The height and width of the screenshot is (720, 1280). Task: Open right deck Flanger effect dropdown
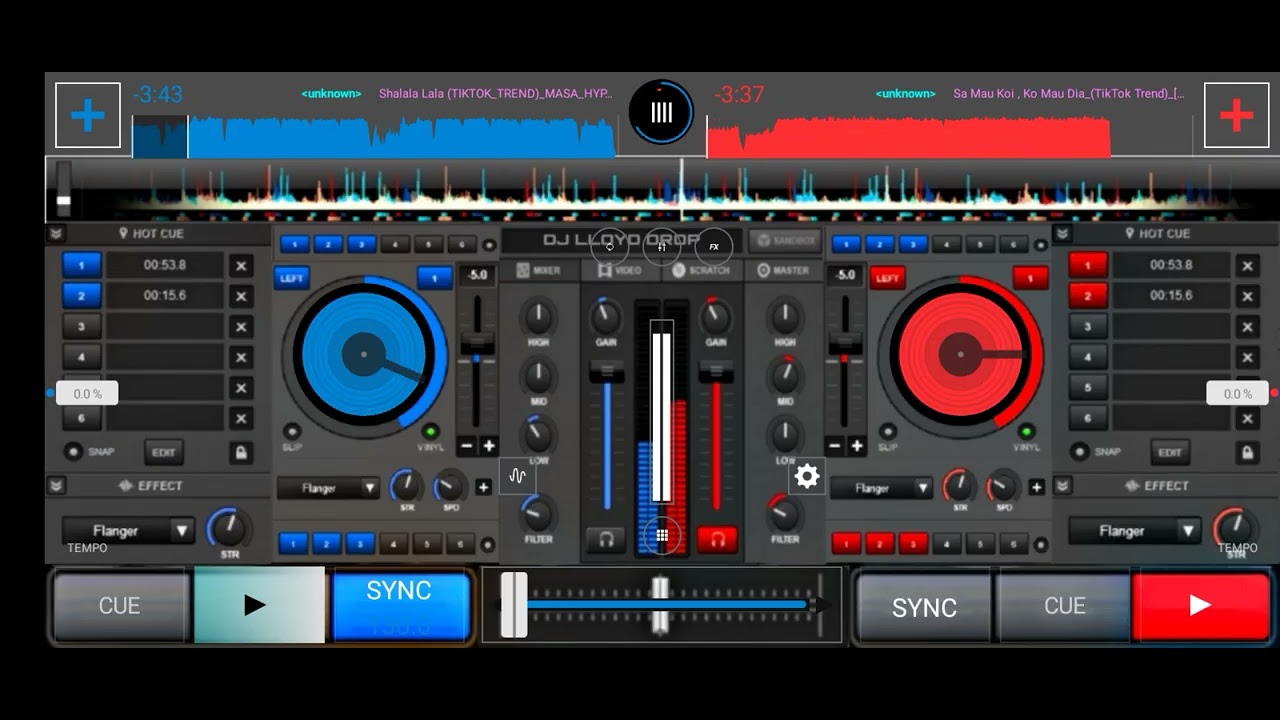pos(881,488)
